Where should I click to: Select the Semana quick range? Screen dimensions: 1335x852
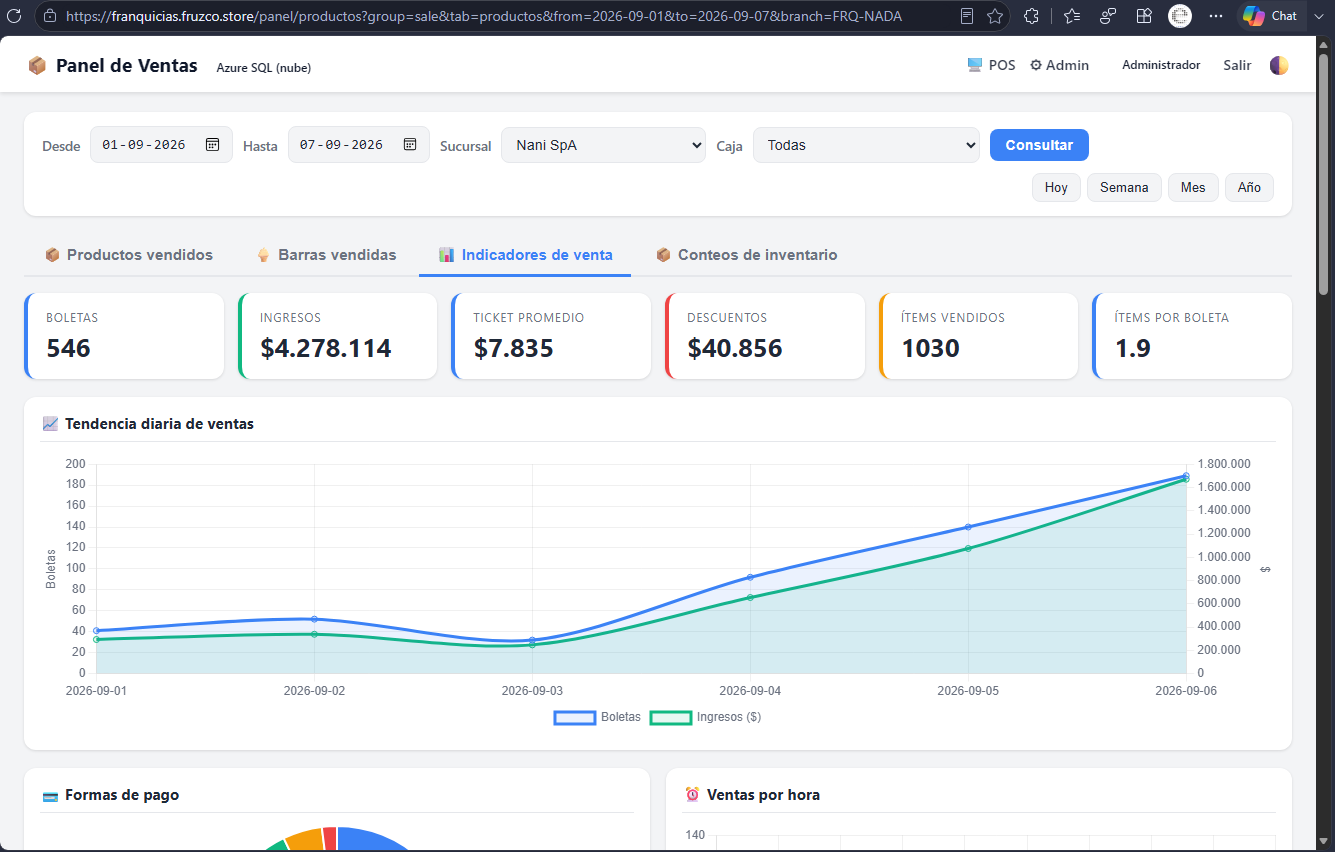pyautogui.click(x=1124, y=187)
